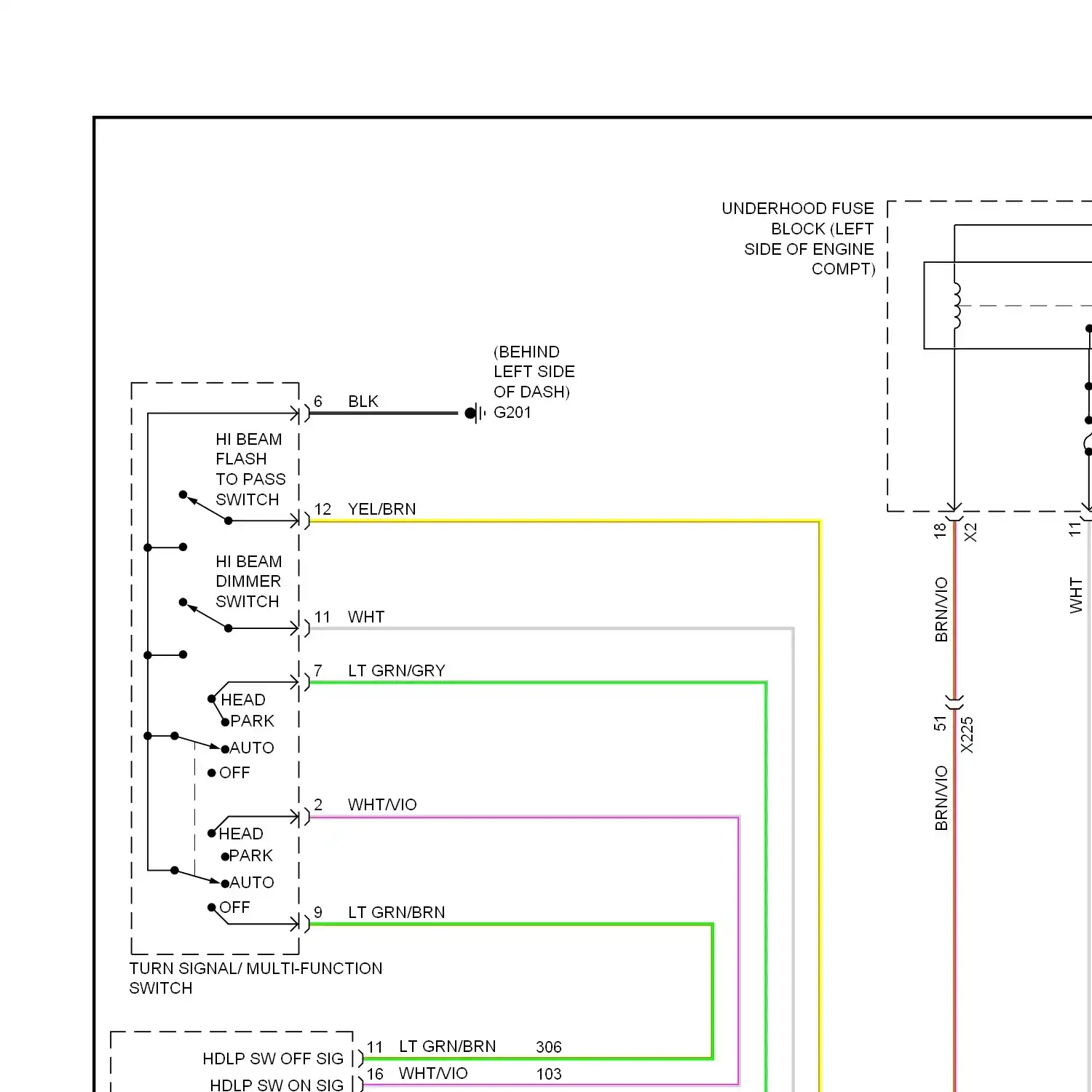Click the lower HEAD position label
The height and width of the screenshot is (1092, 1092).
point(241,834)
